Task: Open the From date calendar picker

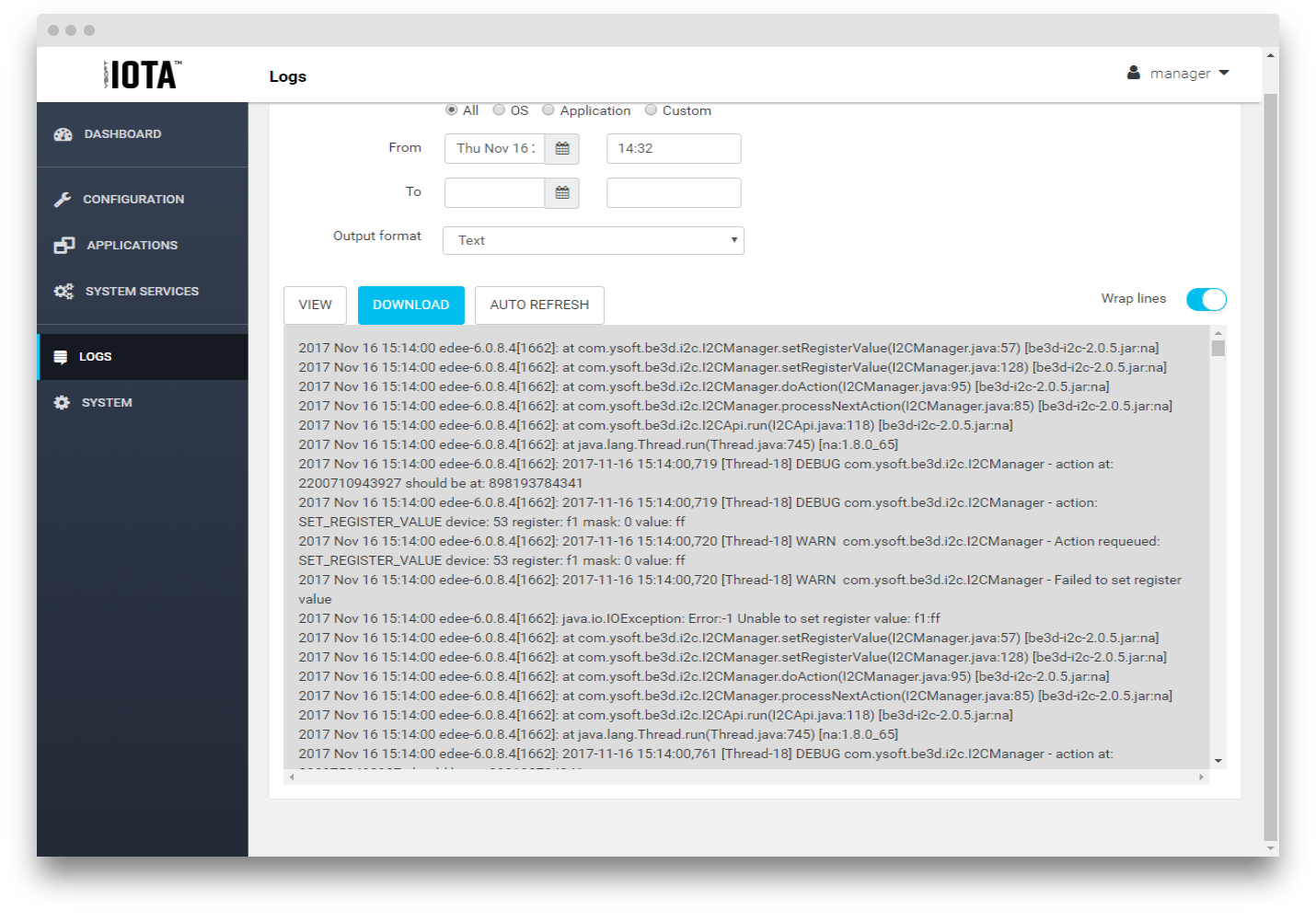Action: click(561, 149)
